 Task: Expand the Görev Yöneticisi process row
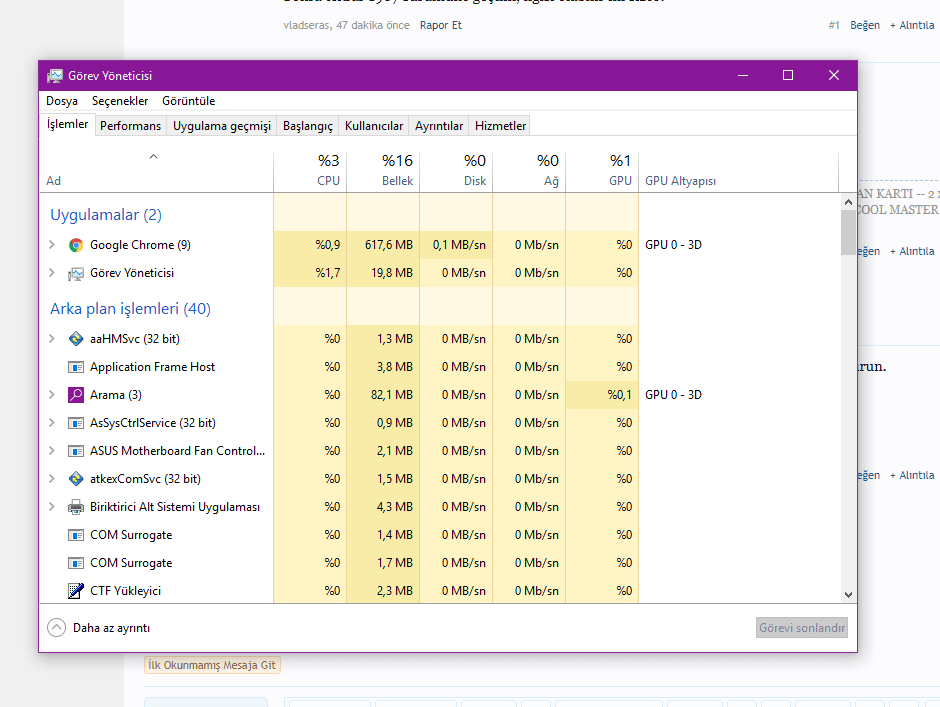tap(52, 273)
